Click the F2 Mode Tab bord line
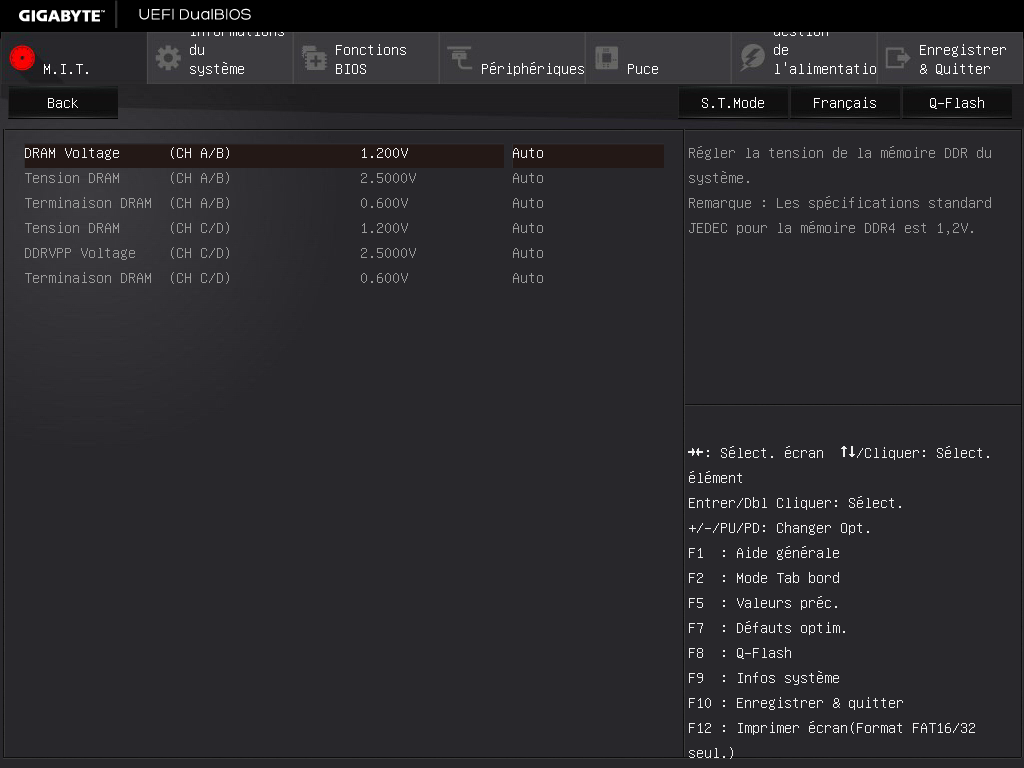 point(763,578)
